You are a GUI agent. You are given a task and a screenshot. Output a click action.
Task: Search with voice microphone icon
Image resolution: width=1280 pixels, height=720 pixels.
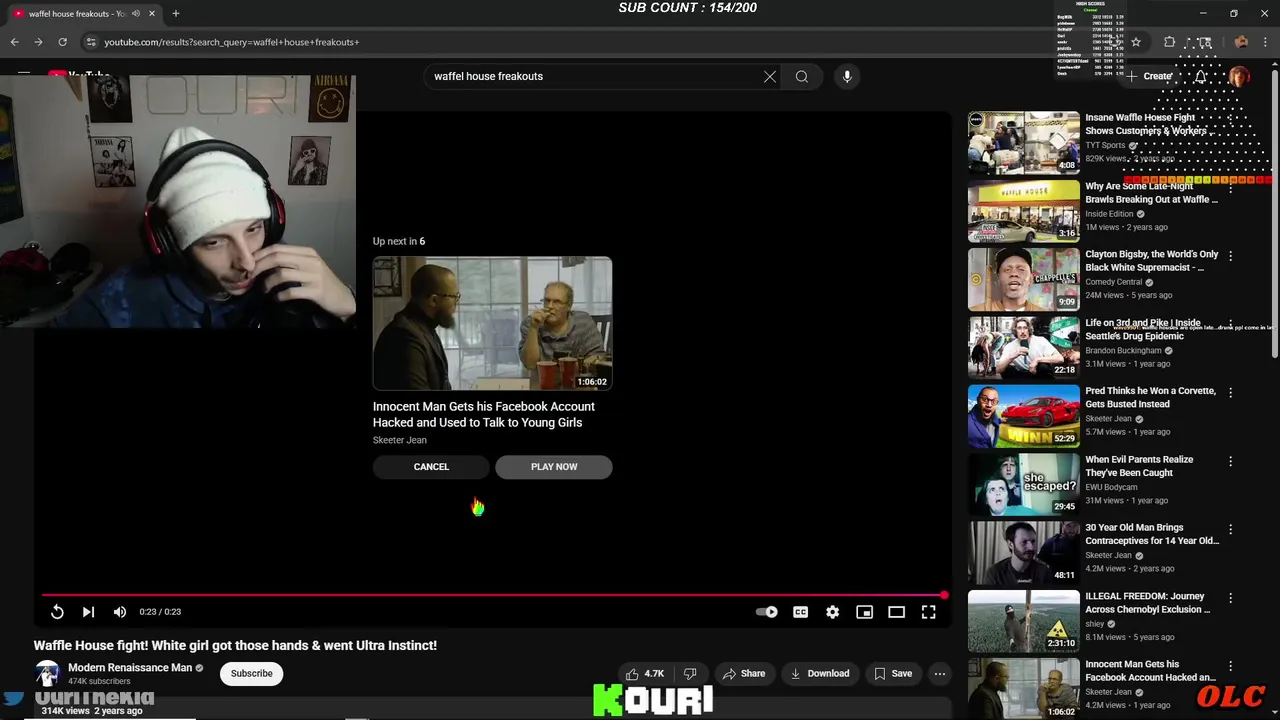[847, 76]
